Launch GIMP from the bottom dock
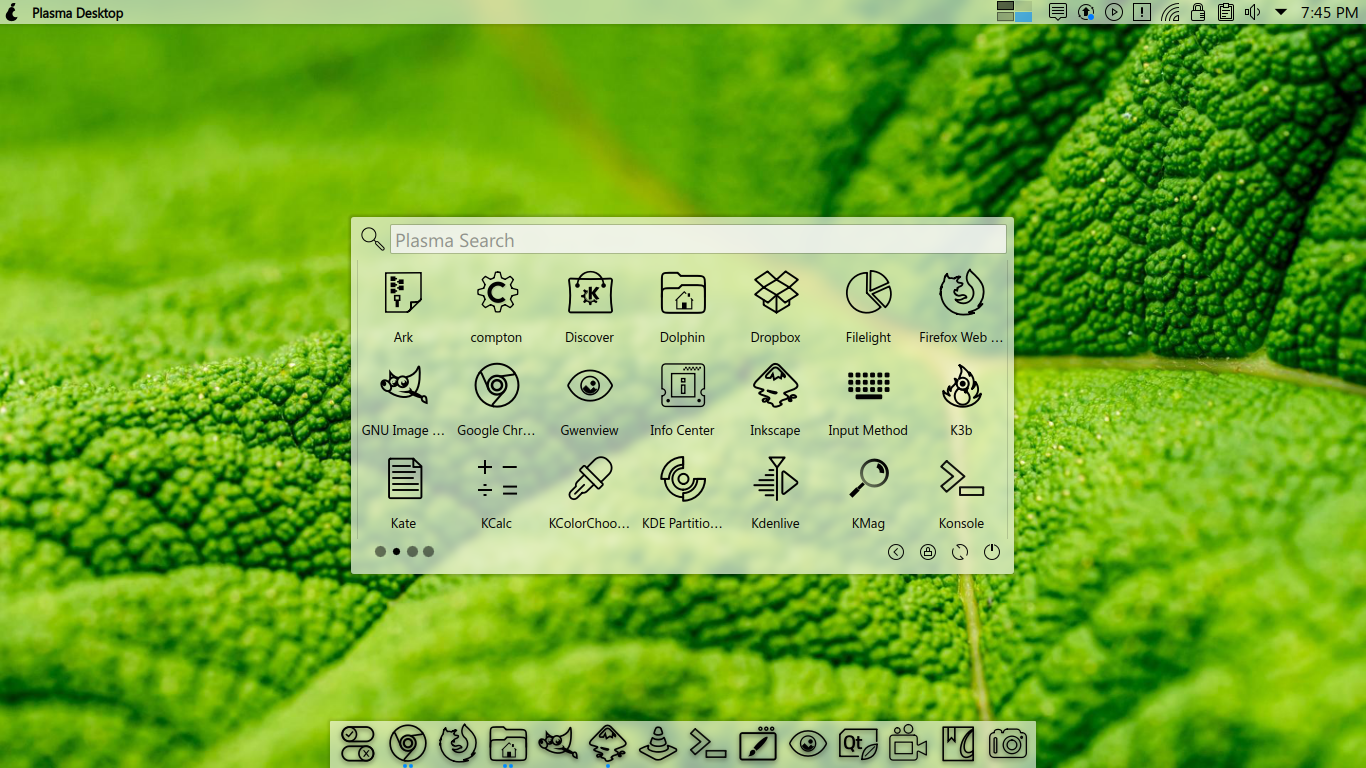The width and height of the screenshot is (1366, 768). 558,744
